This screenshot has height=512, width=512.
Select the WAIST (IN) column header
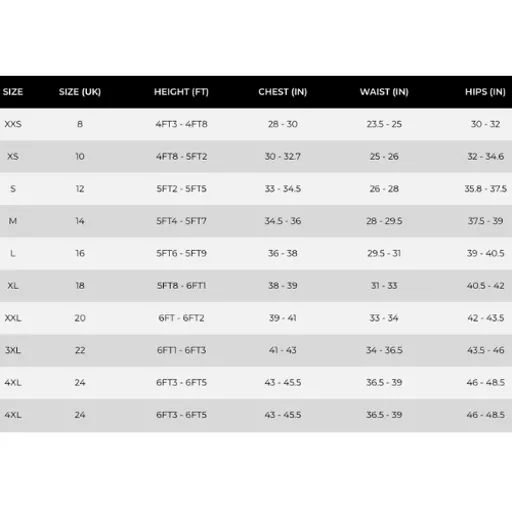(384, 92)
